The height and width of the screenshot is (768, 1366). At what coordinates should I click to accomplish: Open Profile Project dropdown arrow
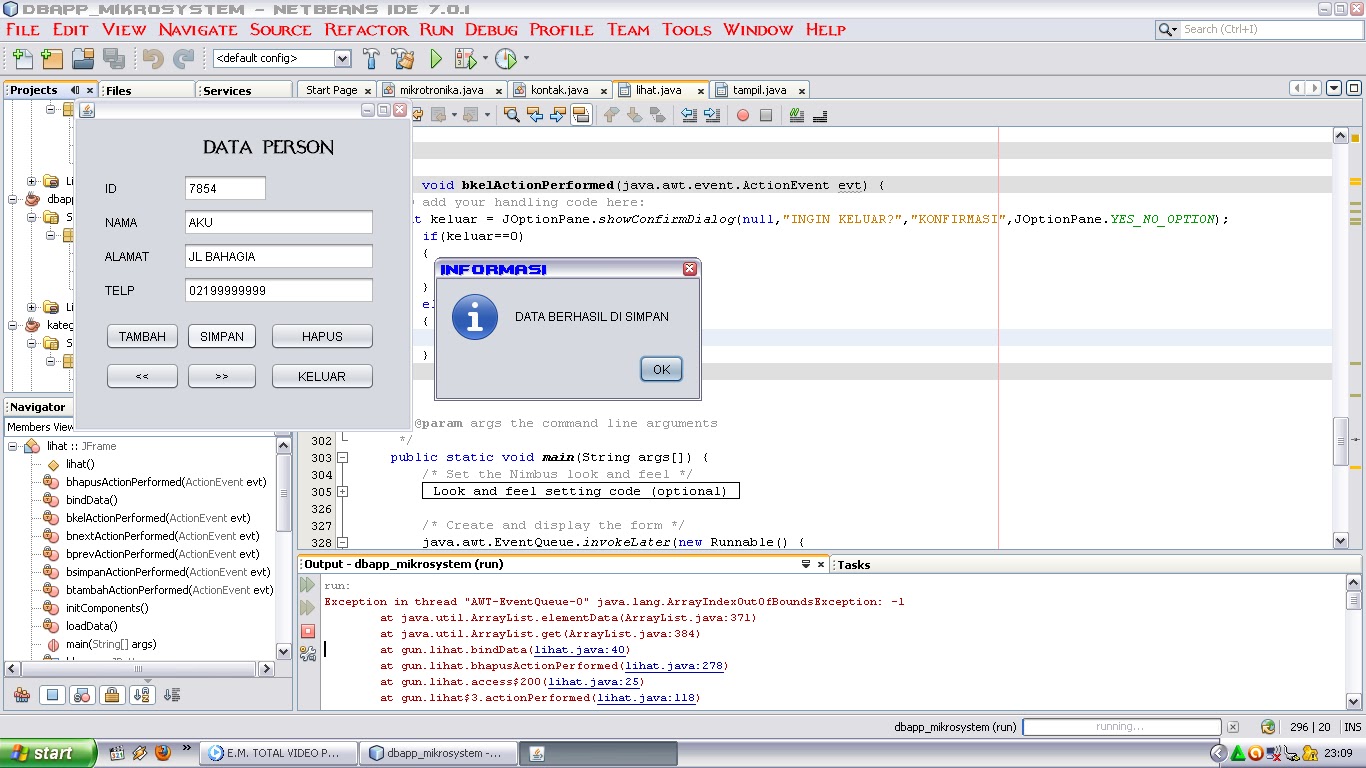[526, 58]
